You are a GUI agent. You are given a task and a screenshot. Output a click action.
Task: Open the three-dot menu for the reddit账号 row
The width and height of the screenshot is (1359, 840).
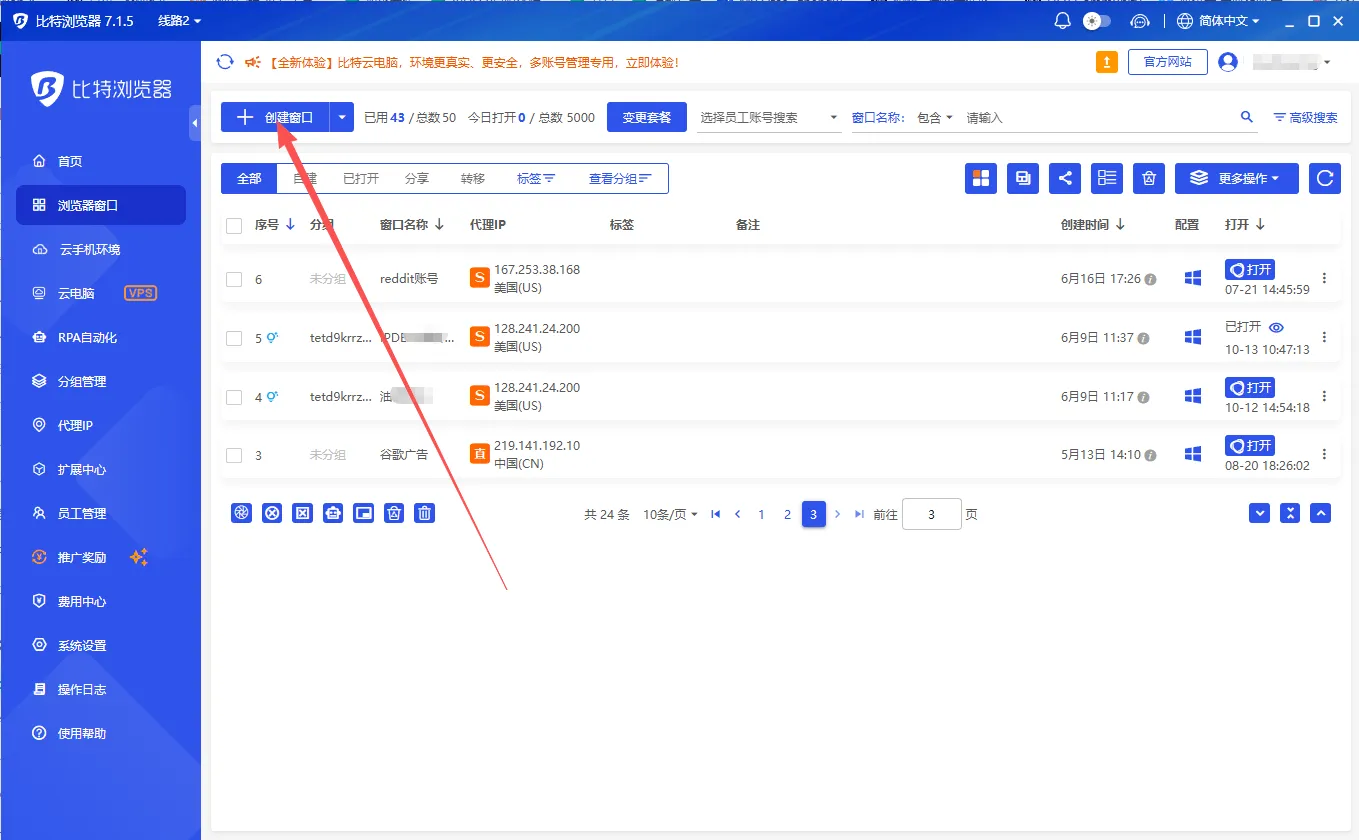coord(1325,279)
